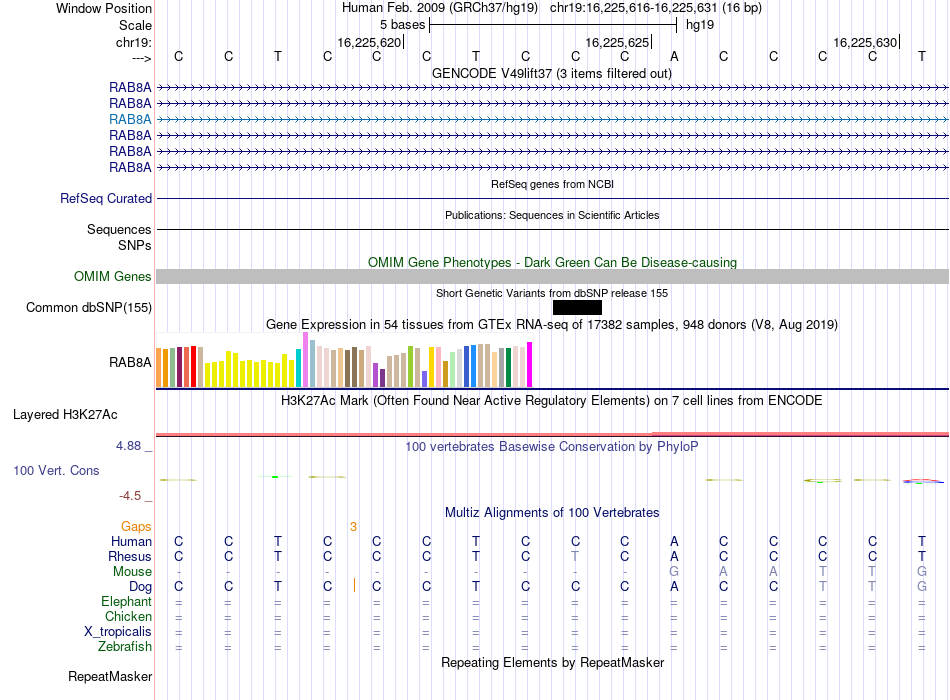Click the Scale label

click(135, 25)
